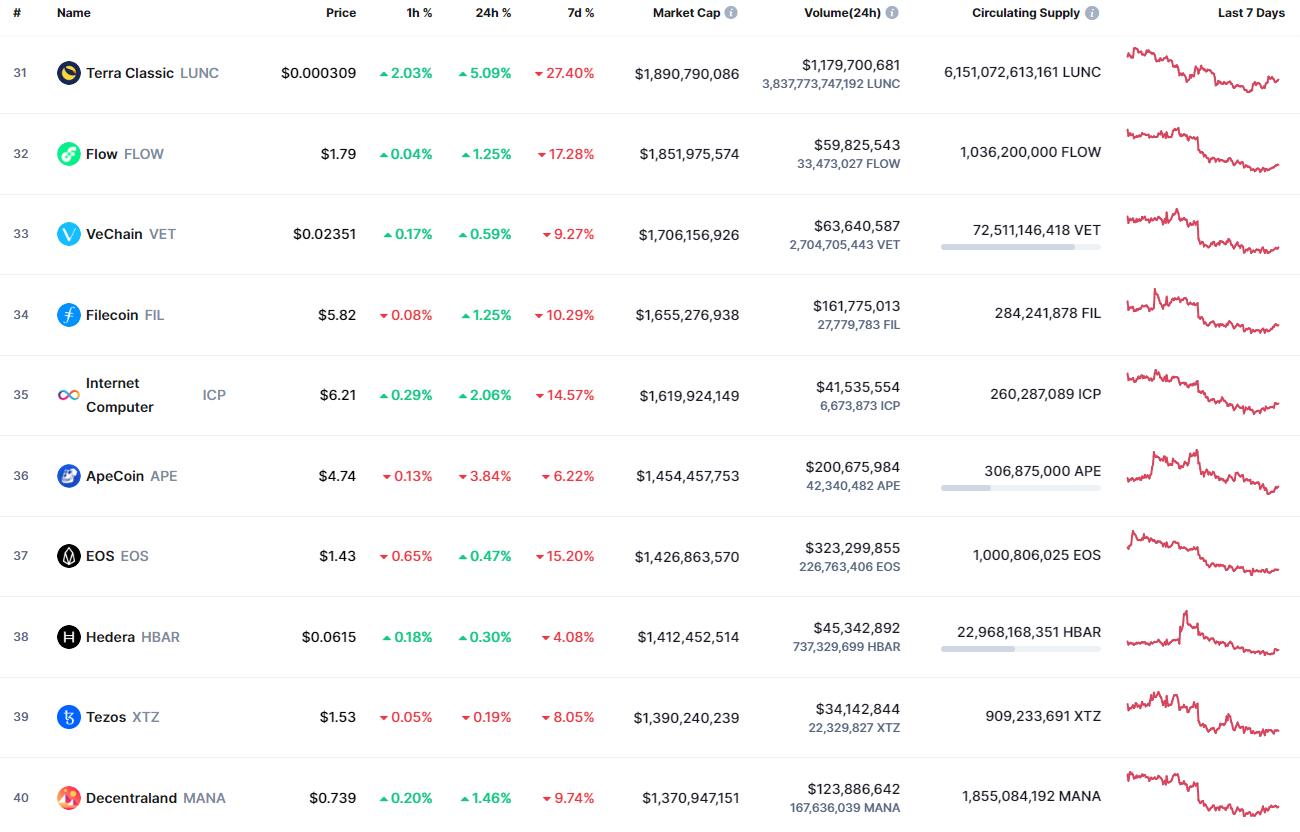Click the VeChain coin logo
The width and height of the screenshot is (1300, 832).
[x=69, y=234]
